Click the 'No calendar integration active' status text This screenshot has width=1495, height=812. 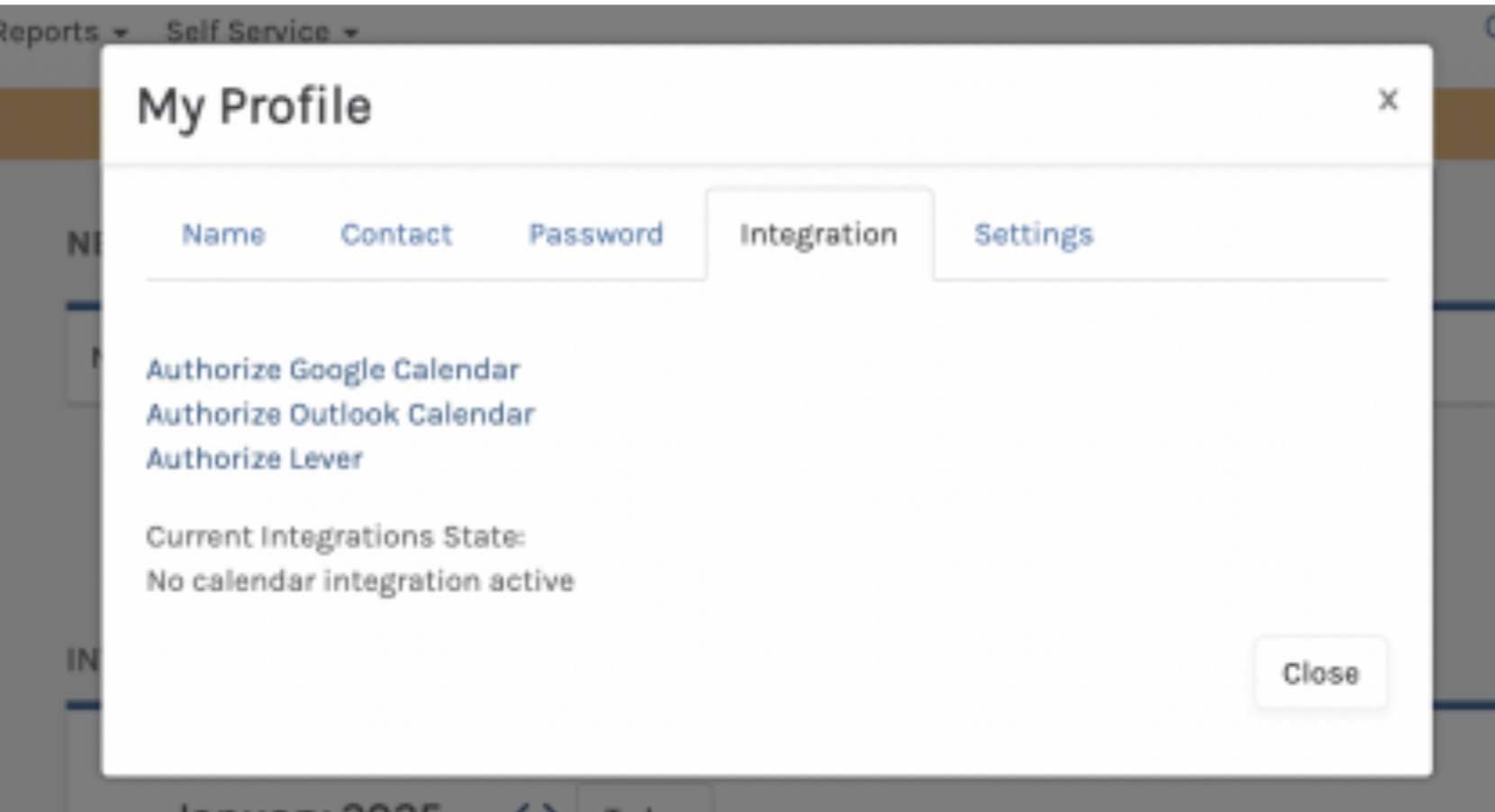tap(359, 581)
